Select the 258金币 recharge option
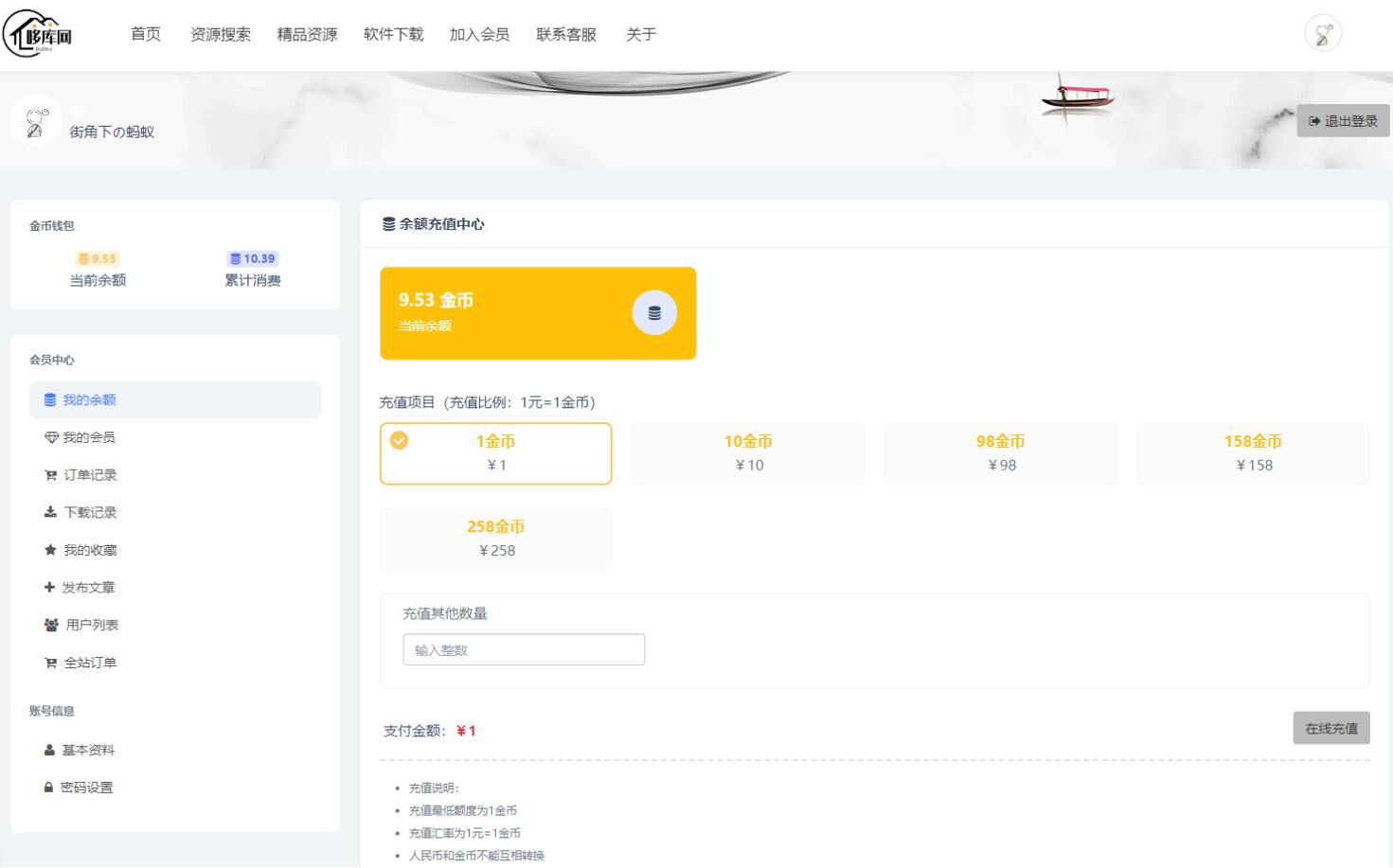The image size is (1393, 868). pyautogui.click(x=495, y=538)
